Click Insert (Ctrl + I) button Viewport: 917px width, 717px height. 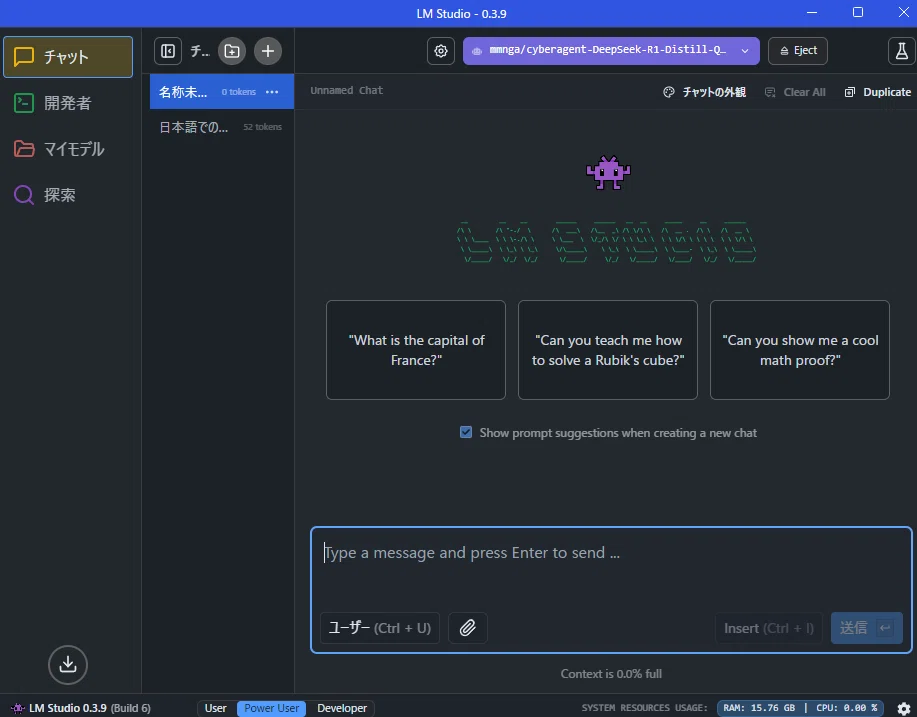[x=768, y=628]
